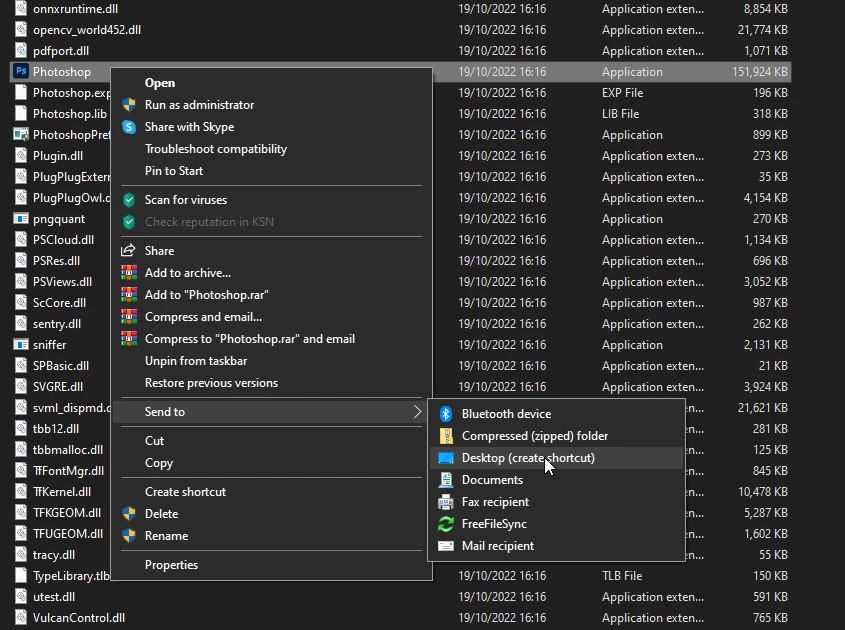Image resolution: width=845 pixels, height=630 pixels.
Task: Click the PSCloud.dll file icon
Action: 20,239
